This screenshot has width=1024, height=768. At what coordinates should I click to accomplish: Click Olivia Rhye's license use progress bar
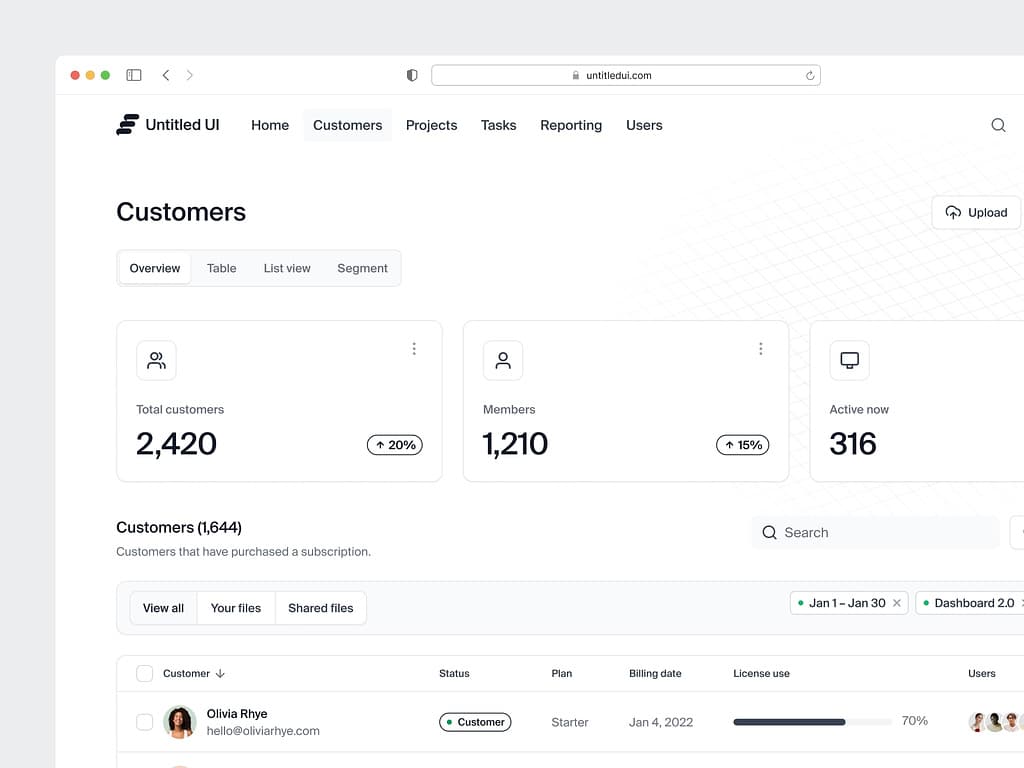812,722
